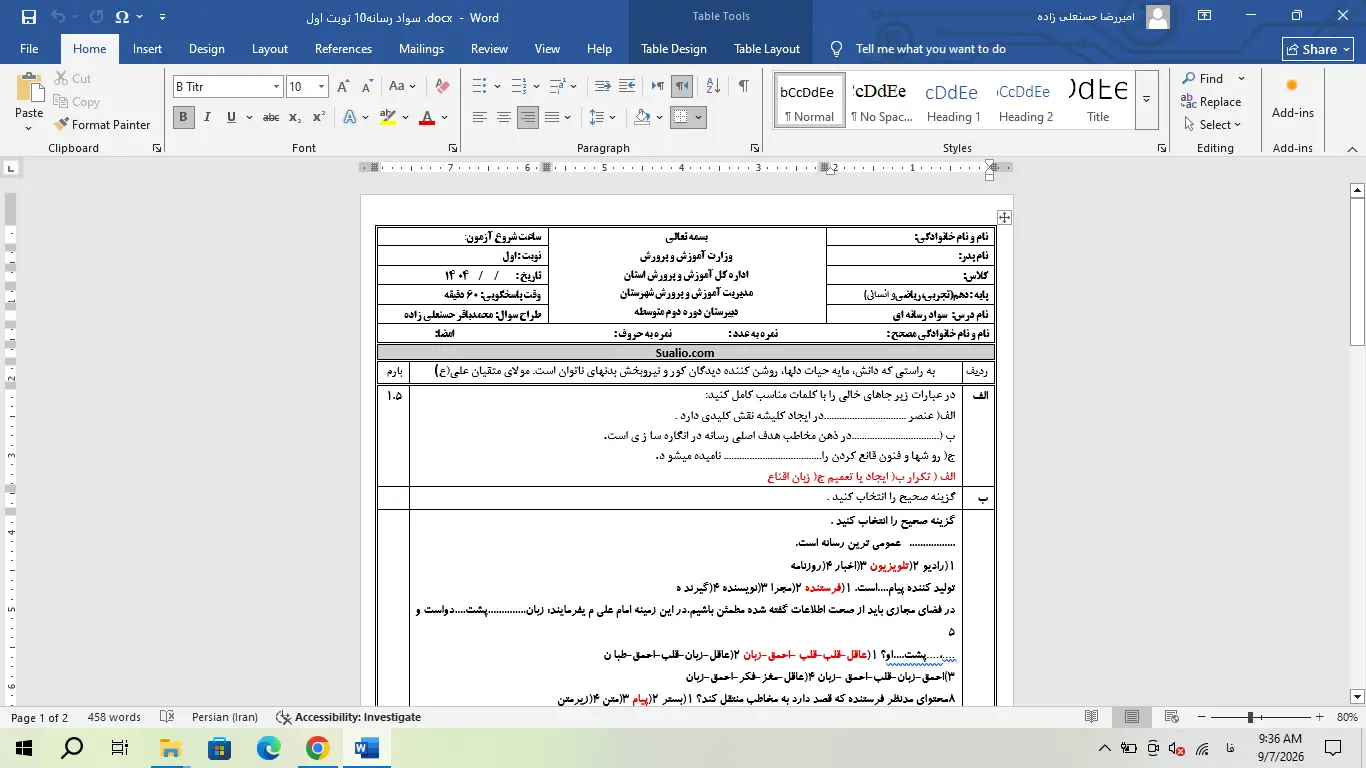This screenshot has width=1366, height=768.
Task: Apply the yellow text highlight color
Action: pyautogui.click(x=389, y=117)
